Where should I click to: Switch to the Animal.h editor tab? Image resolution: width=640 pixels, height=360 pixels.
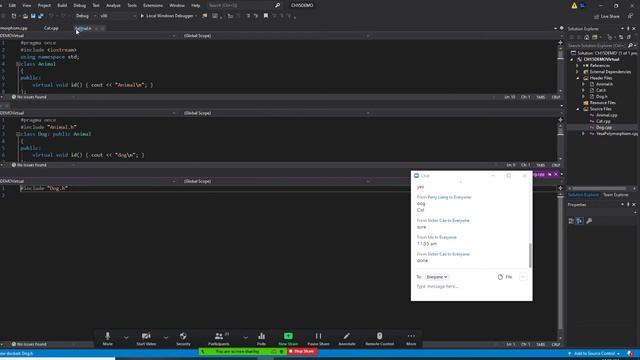click(83, 28)
